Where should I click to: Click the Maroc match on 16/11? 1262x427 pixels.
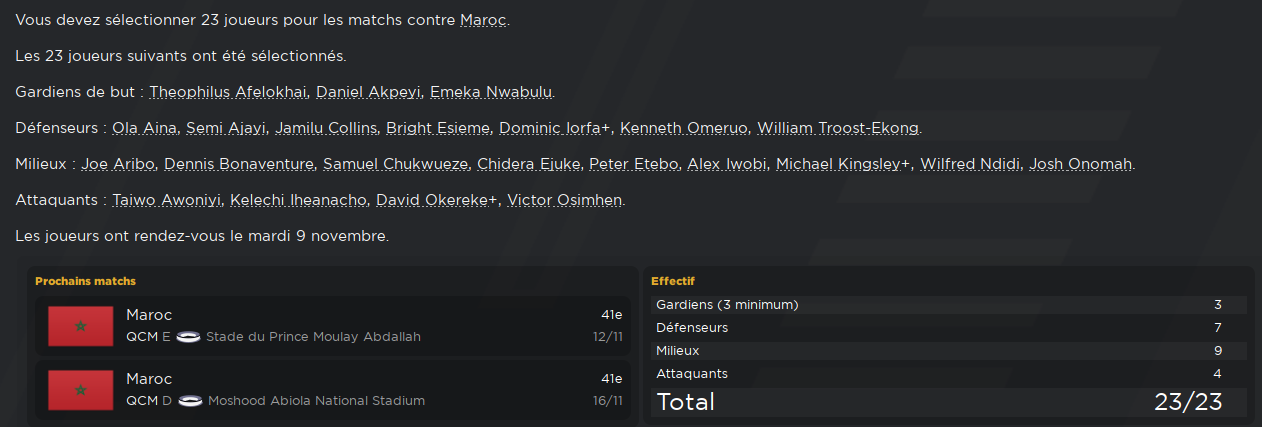[x=334, y=390]
